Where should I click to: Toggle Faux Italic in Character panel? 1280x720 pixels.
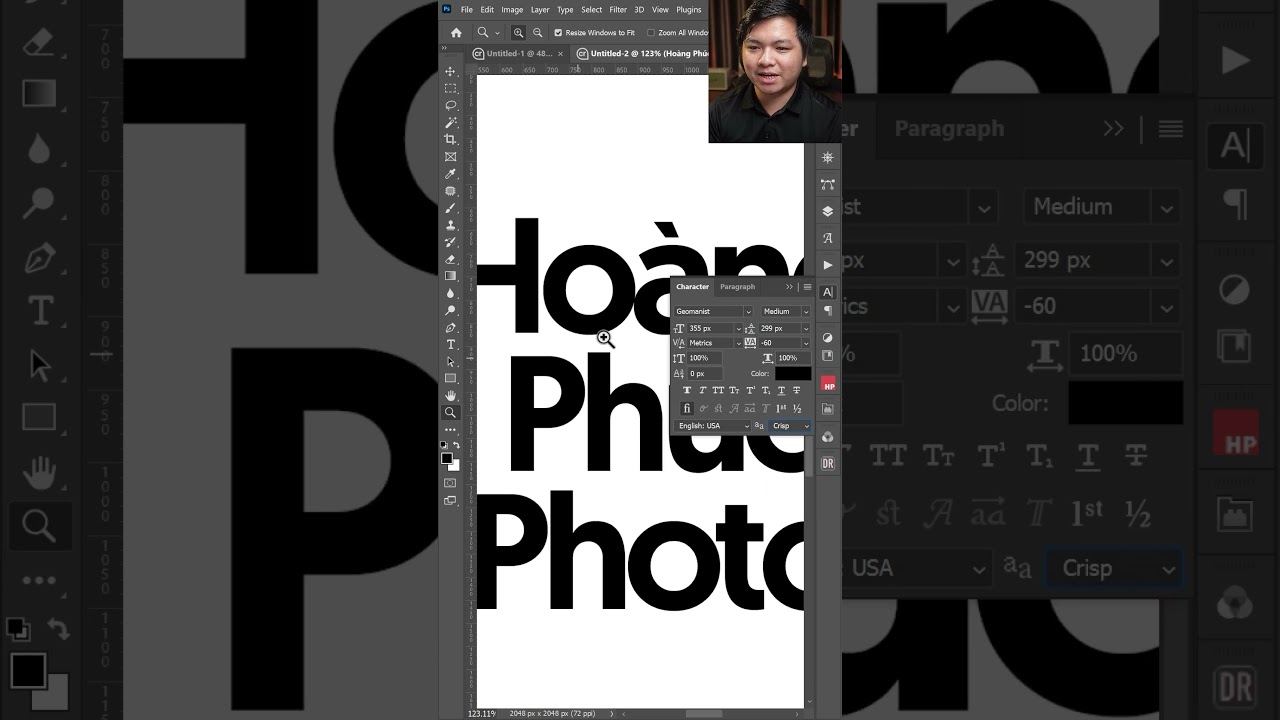point(703,391)
